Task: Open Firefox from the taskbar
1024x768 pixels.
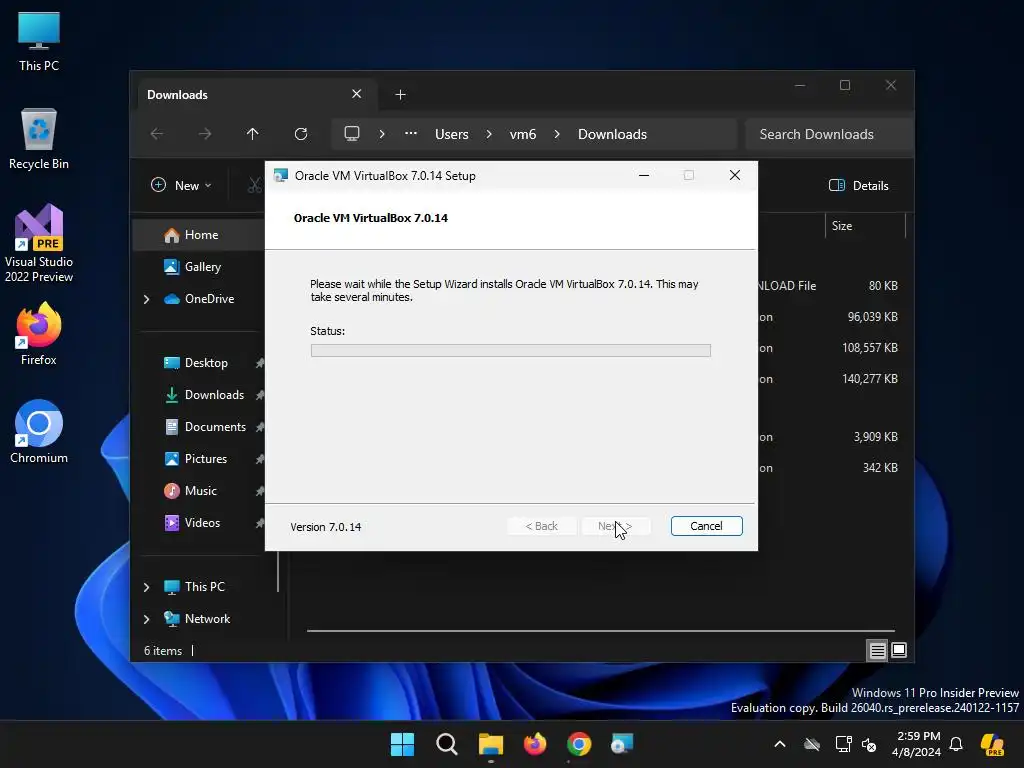Action: tap(535, 744)
